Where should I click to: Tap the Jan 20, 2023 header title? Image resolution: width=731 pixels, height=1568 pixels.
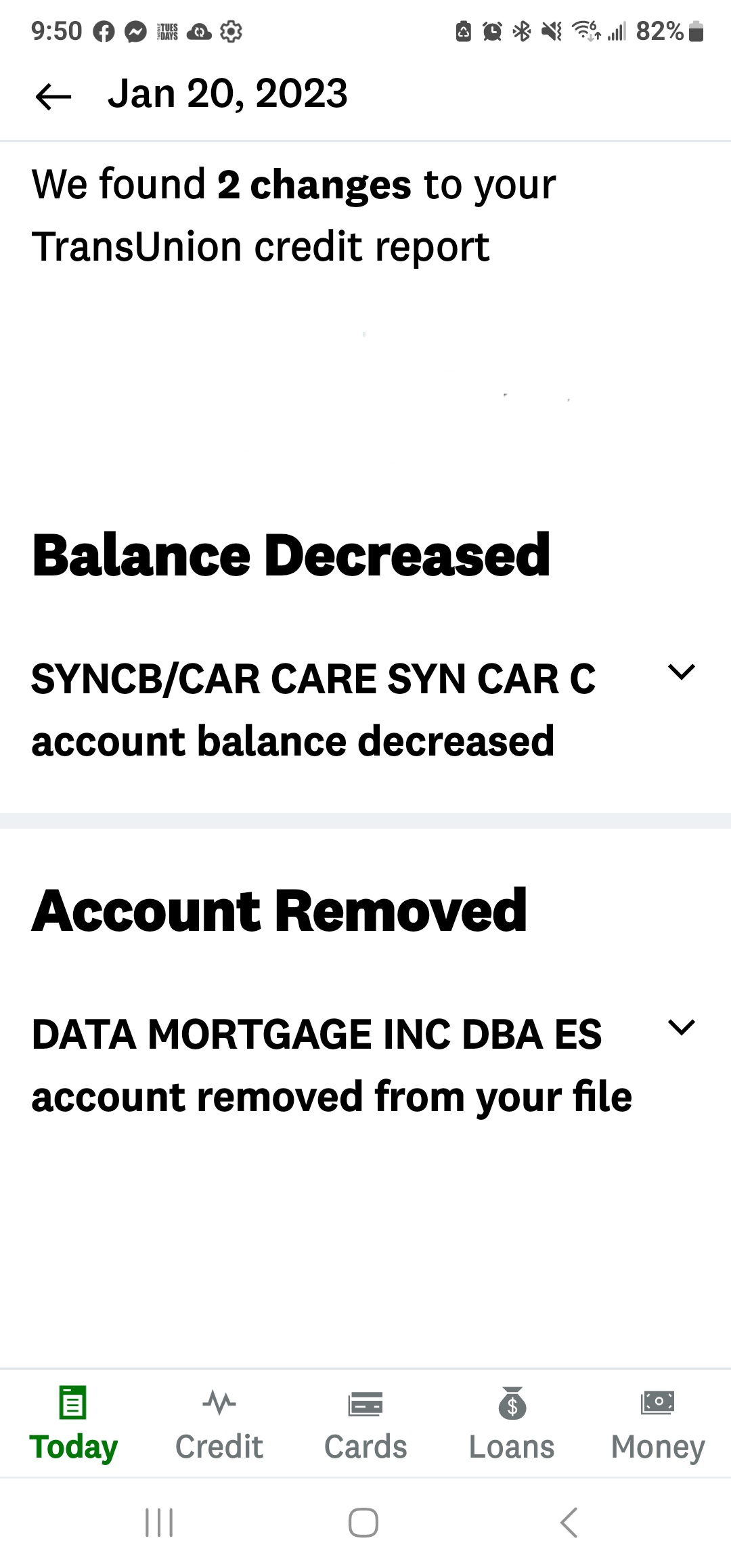click(x=227, y=93)
